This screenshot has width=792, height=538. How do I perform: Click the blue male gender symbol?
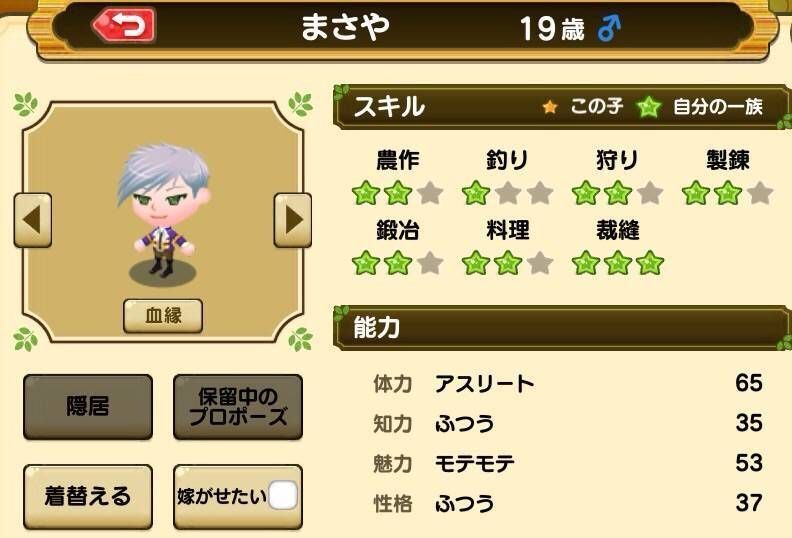(609, 28)
